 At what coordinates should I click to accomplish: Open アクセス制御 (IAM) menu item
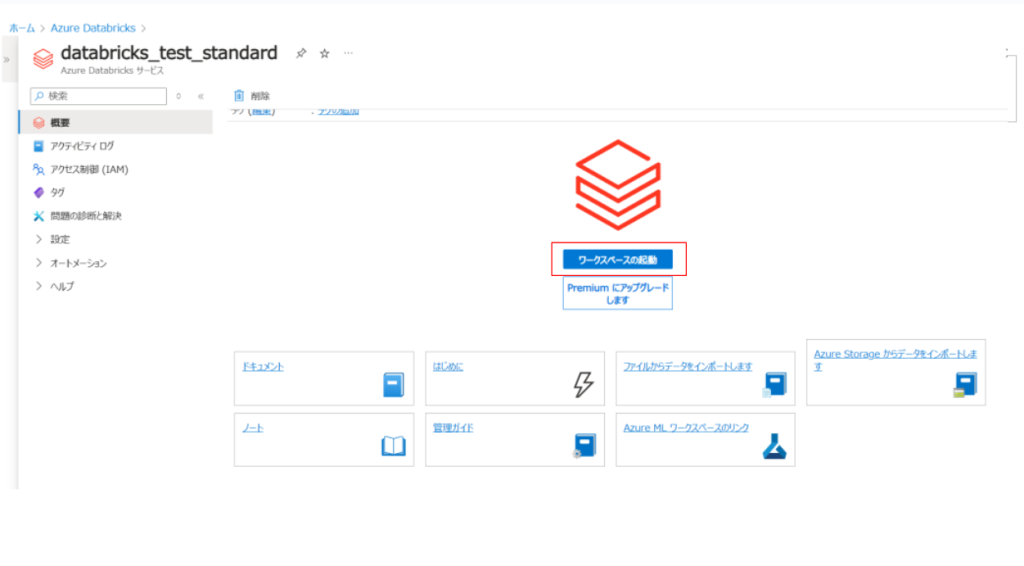click(x=89, y=169)
